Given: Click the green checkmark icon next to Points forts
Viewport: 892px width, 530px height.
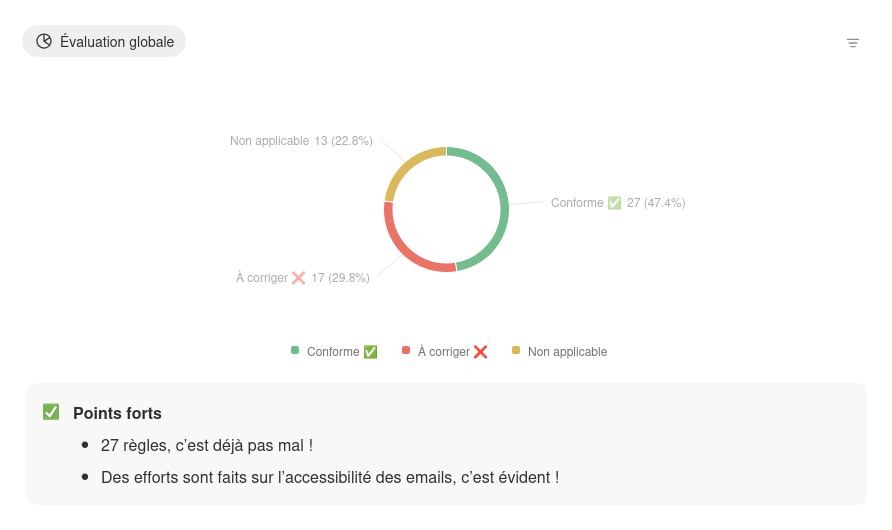Looking at the screenshot, I should [51, 412].
